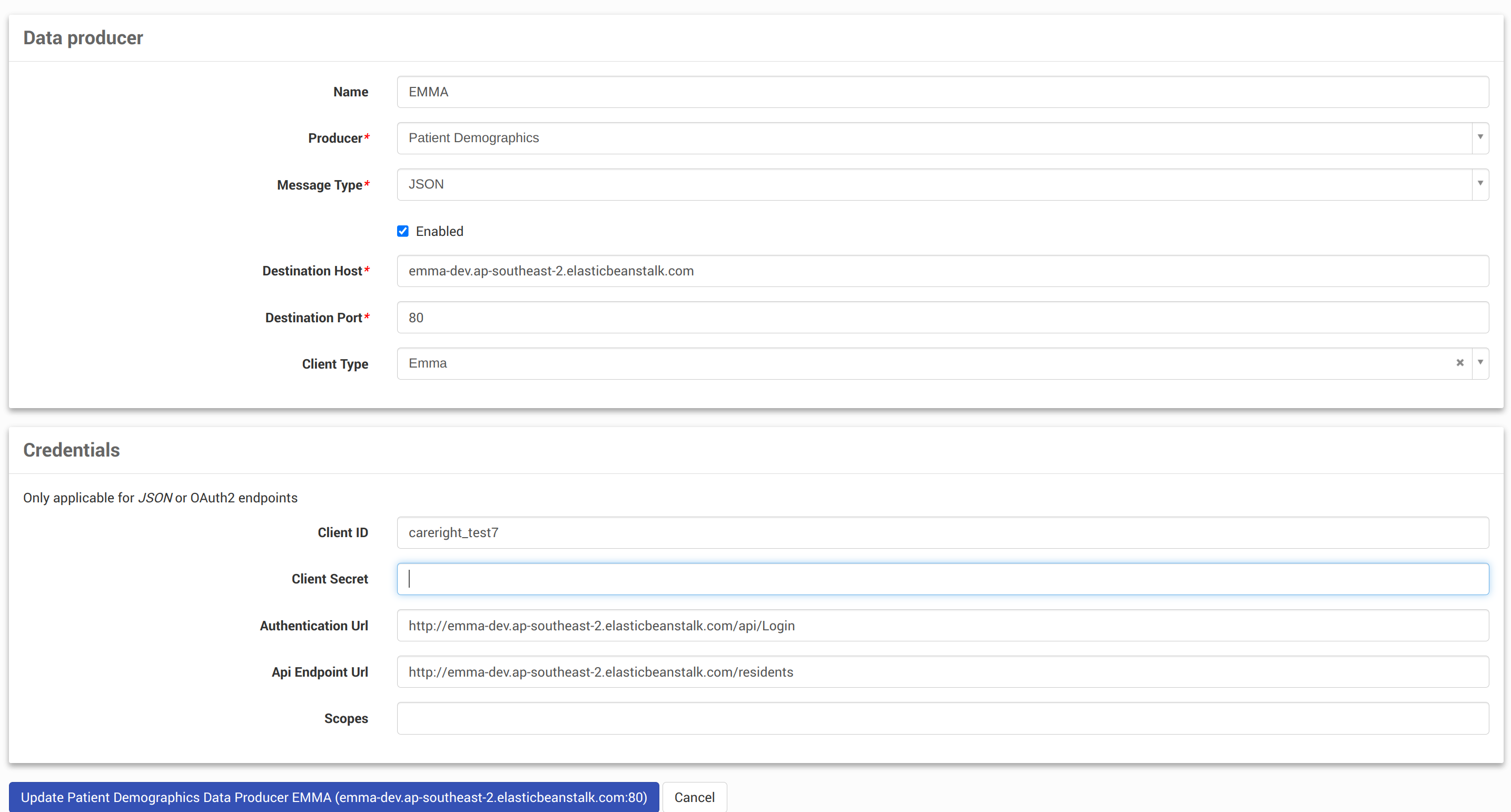
Task: Click the Destination Port field showing 80
Action: [942, 317]
